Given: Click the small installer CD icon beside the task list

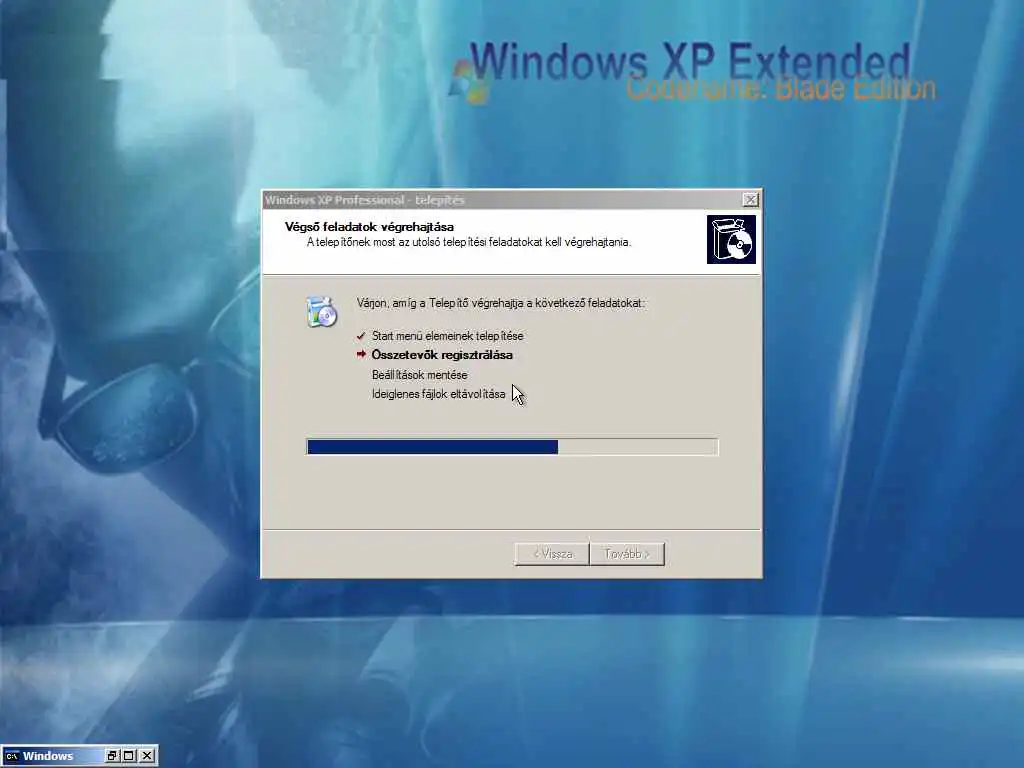Looking at the screenshot, I should pyautogui.click(x=321, y=312).
